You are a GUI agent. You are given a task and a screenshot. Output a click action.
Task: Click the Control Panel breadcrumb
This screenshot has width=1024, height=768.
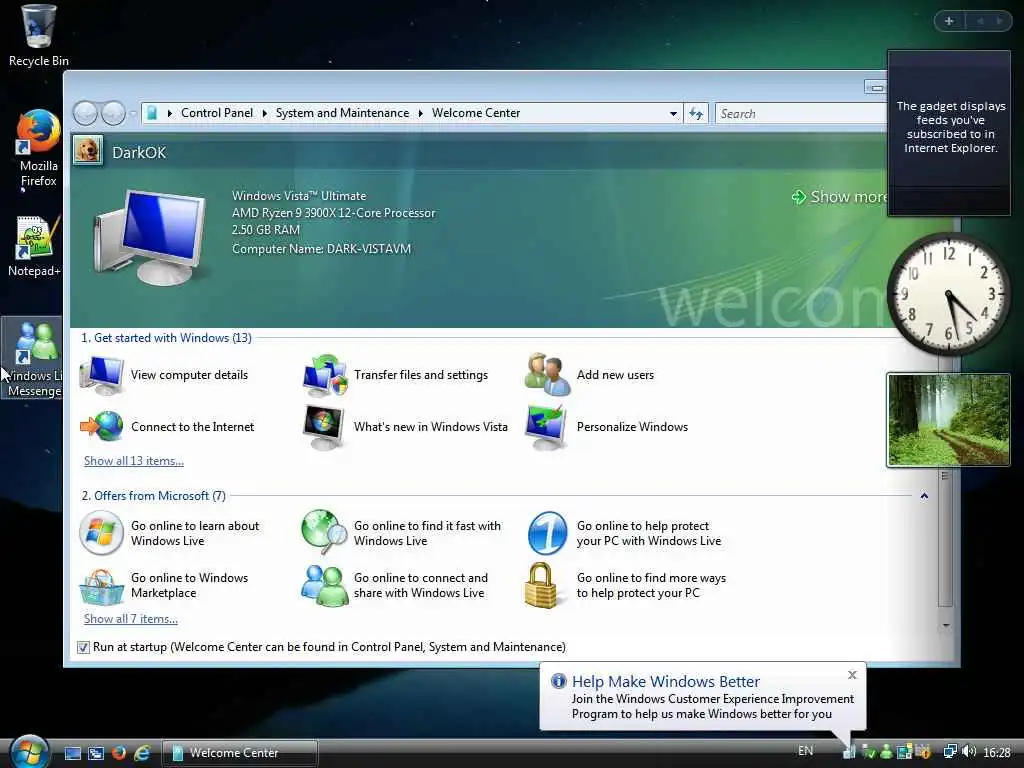pyautogui.click(x=217, y=113)
